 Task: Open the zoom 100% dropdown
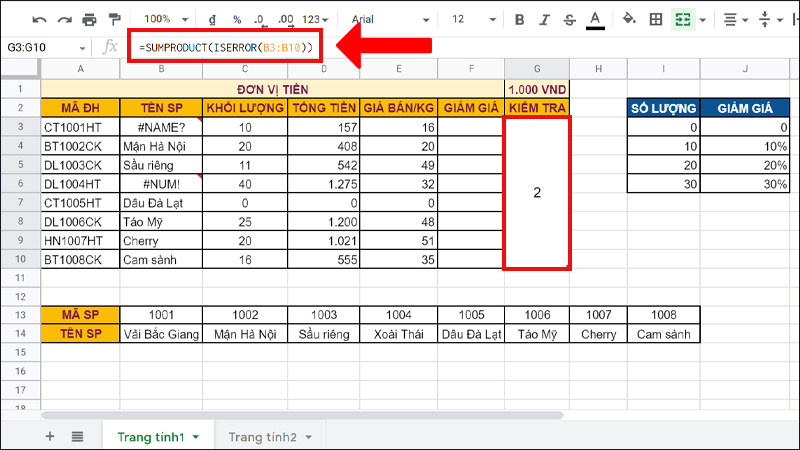(163, 19)
